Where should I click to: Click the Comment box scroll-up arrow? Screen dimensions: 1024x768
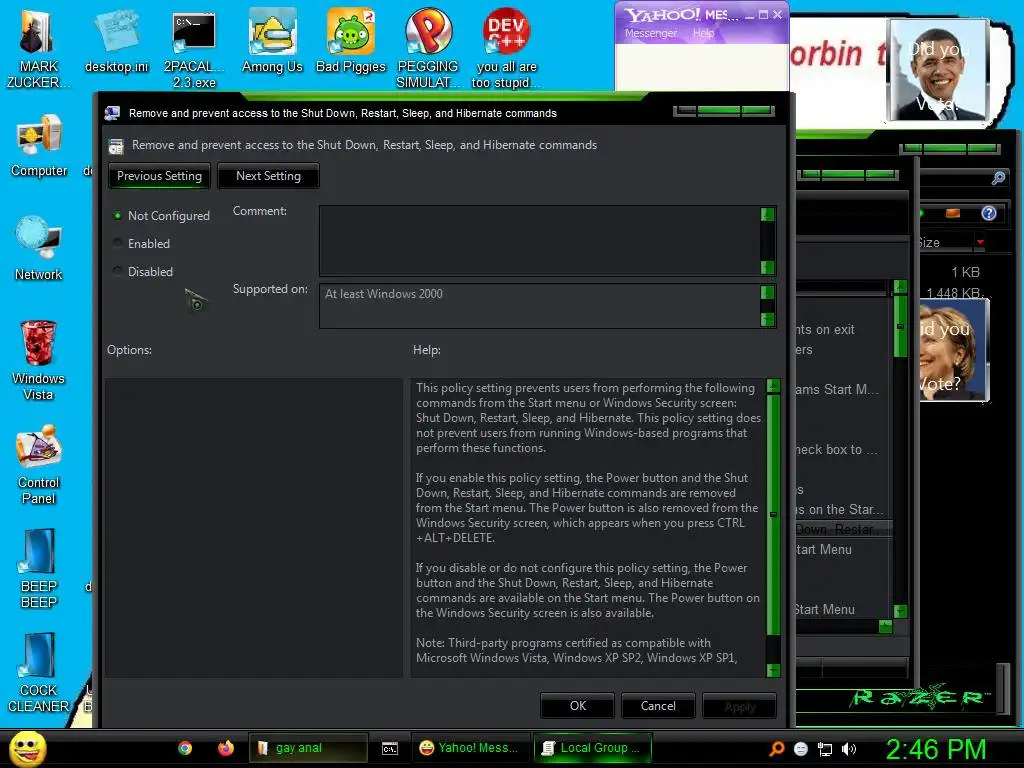tap(767, 214)
